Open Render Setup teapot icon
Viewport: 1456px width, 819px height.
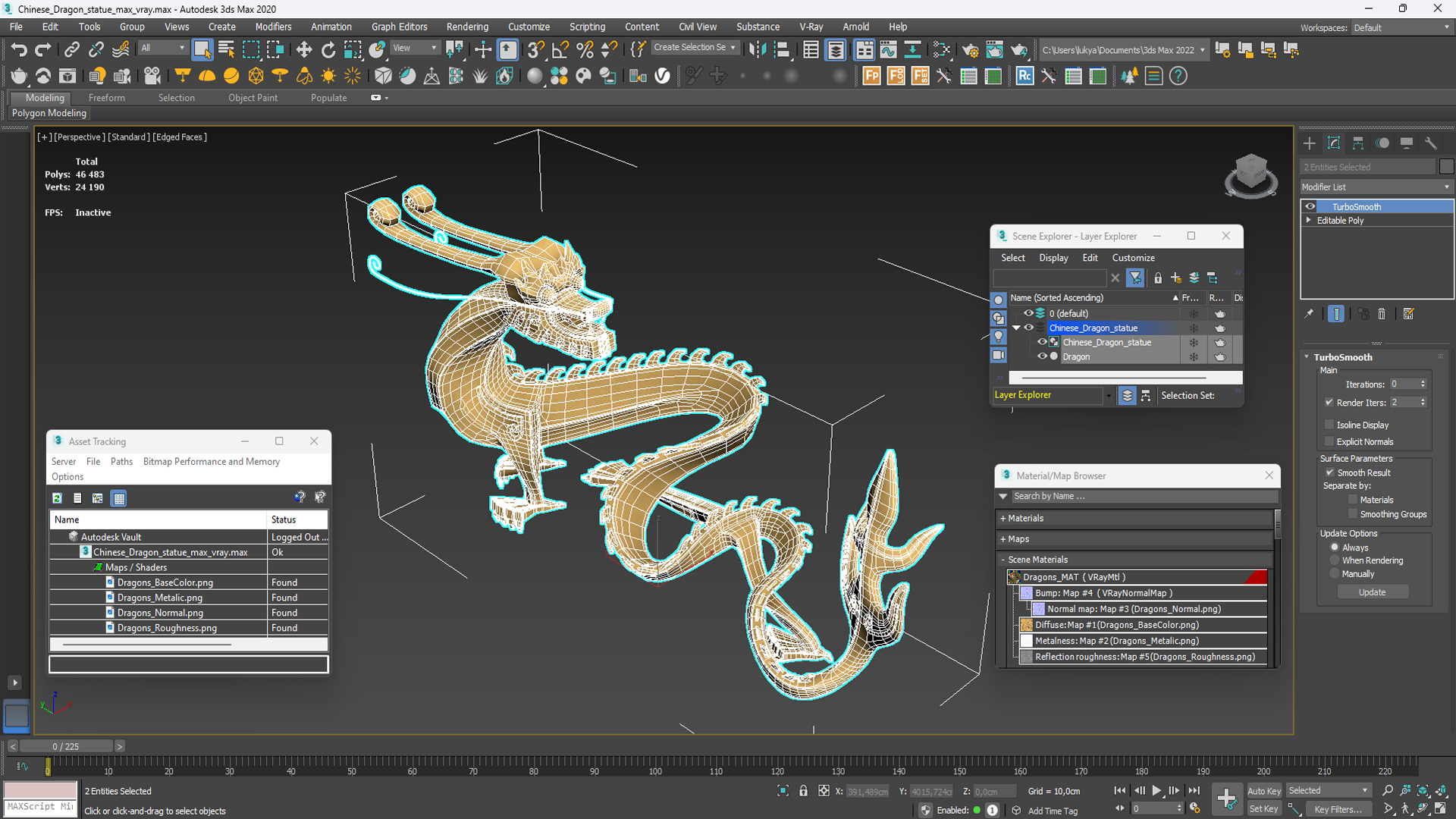tap(970, 50)
